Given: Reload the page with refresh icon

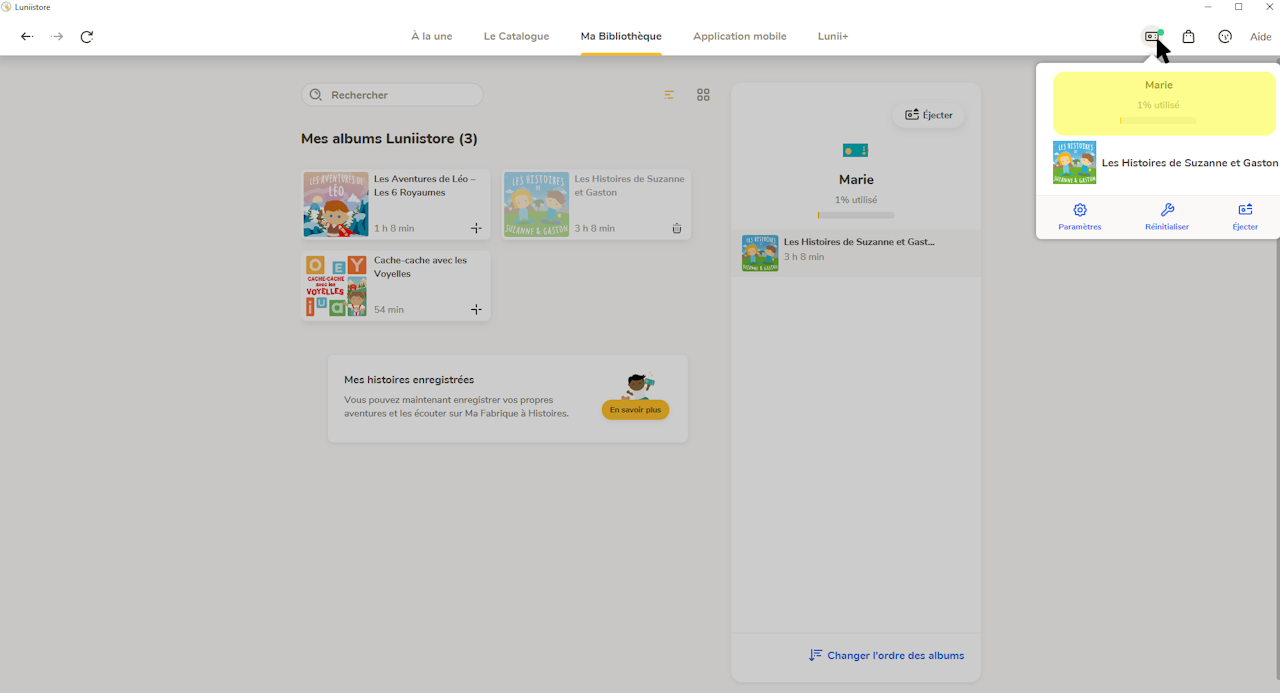Looking at the screenshot, I should click(87, 37).
